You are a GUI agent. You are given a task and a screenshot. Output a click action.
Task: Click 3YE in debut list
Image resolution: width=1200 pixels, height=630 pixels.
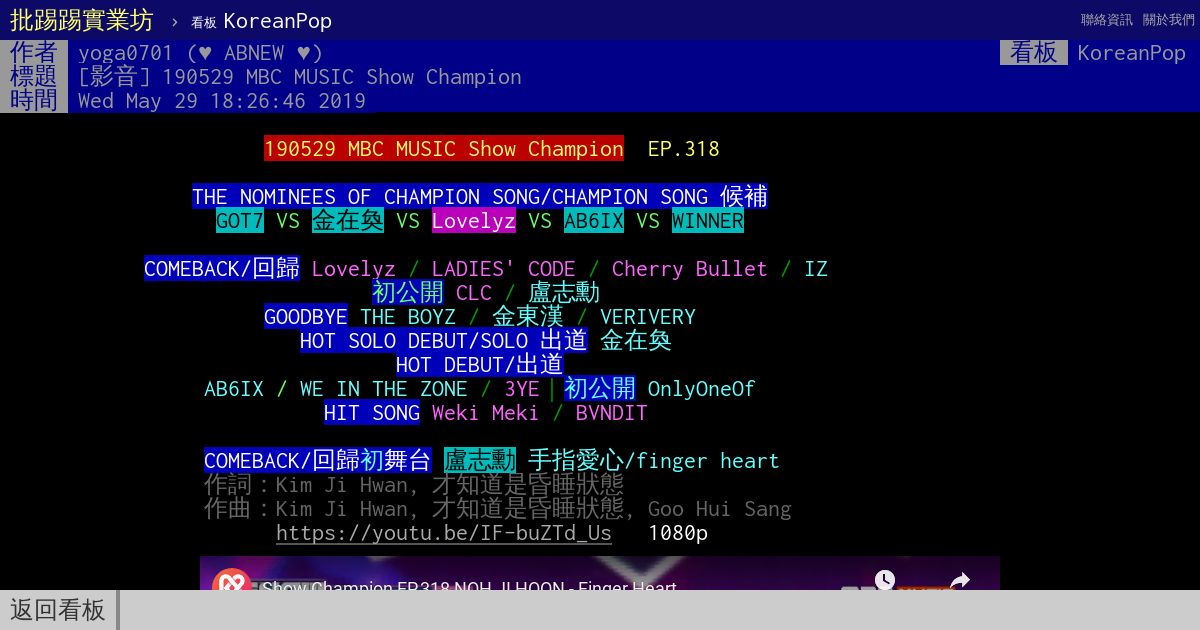click(522, 389)
